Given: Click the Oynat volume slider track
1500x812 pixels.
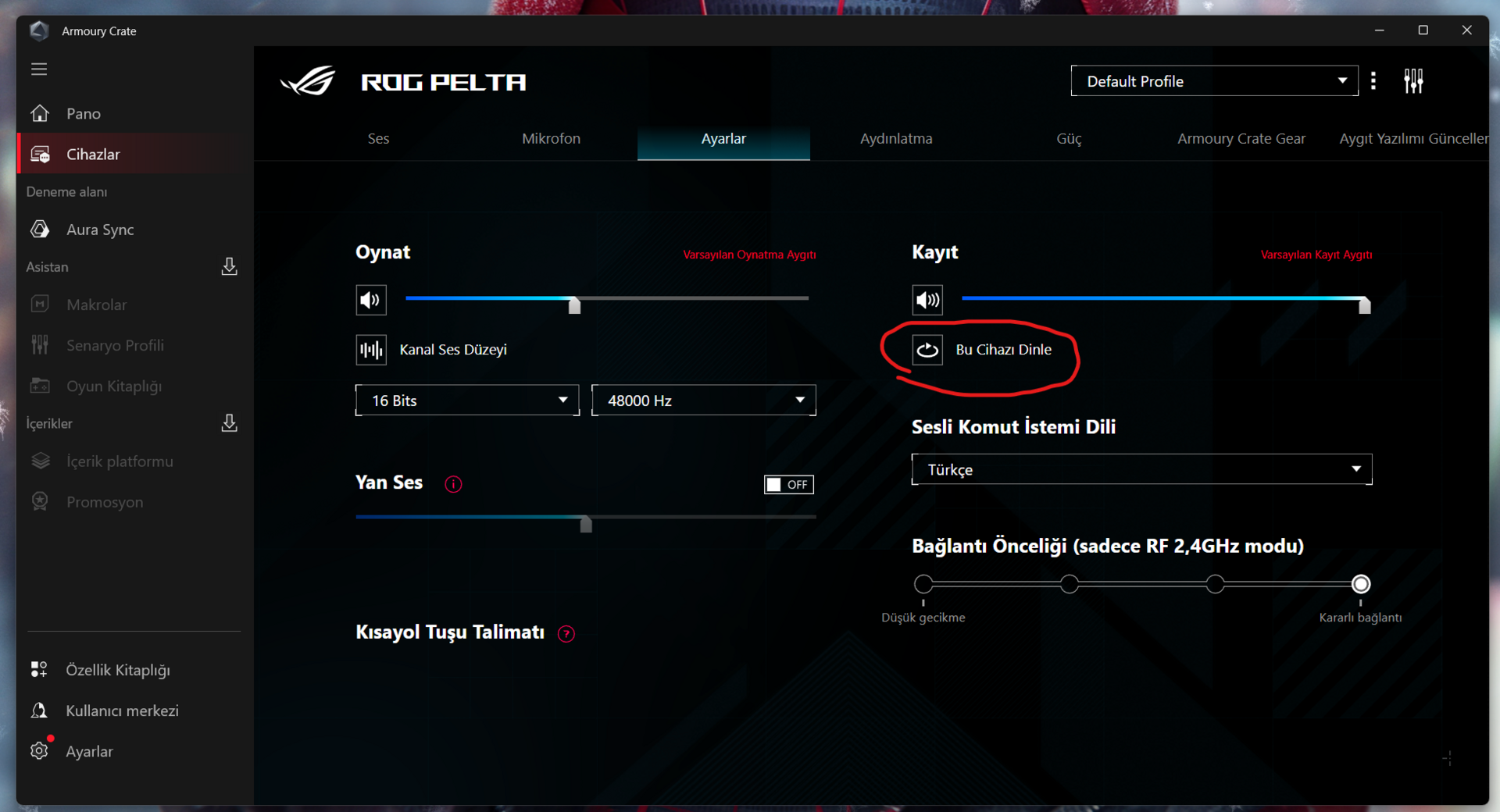Looking at the screenshot, I should (x=607, y=298).
